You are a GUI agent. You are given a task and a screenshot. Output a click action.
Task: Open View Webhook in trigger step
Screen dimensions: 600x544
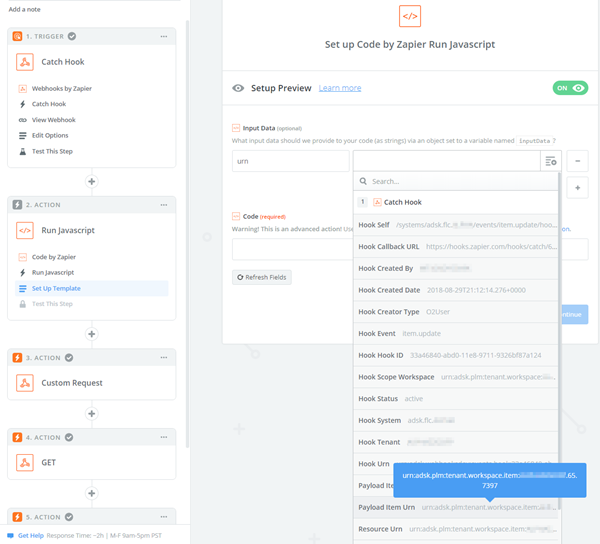click(54, 120)
